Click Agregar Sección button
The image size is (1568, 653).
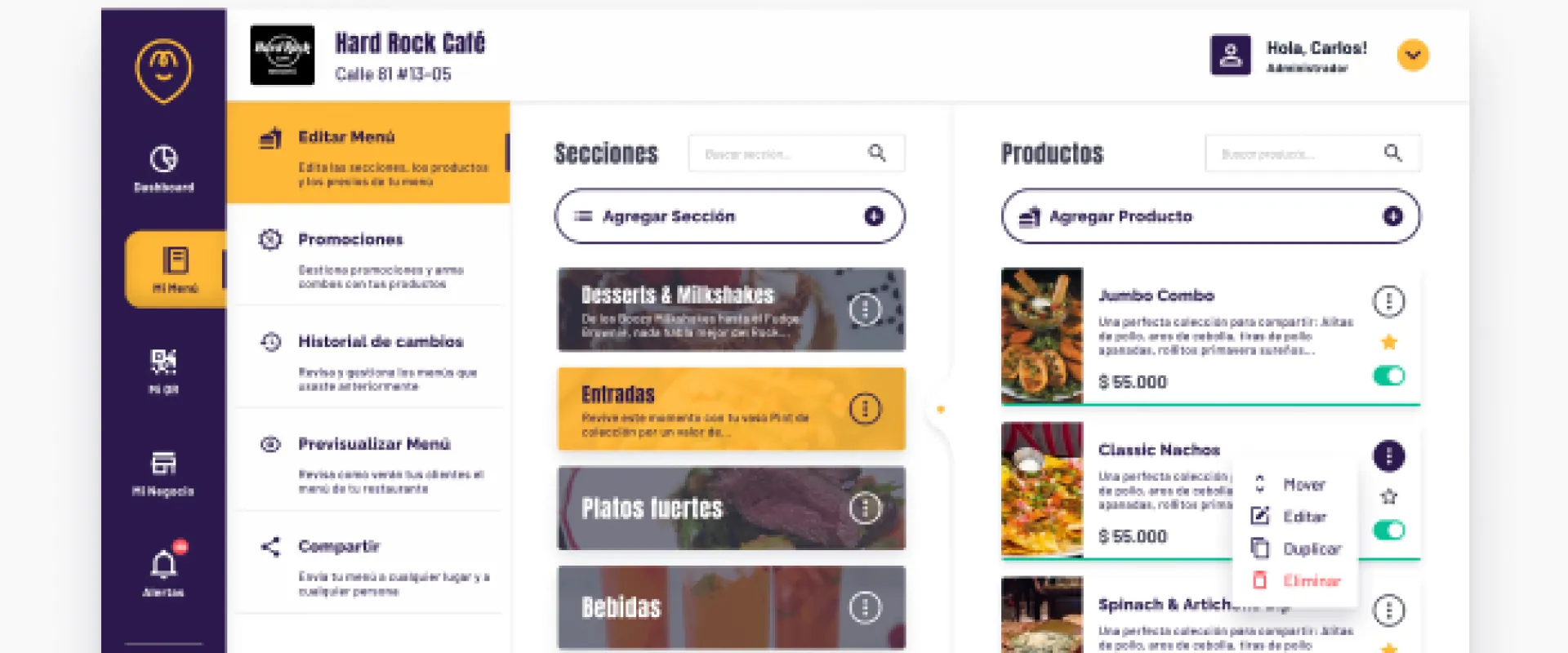[x=729, y=216]
